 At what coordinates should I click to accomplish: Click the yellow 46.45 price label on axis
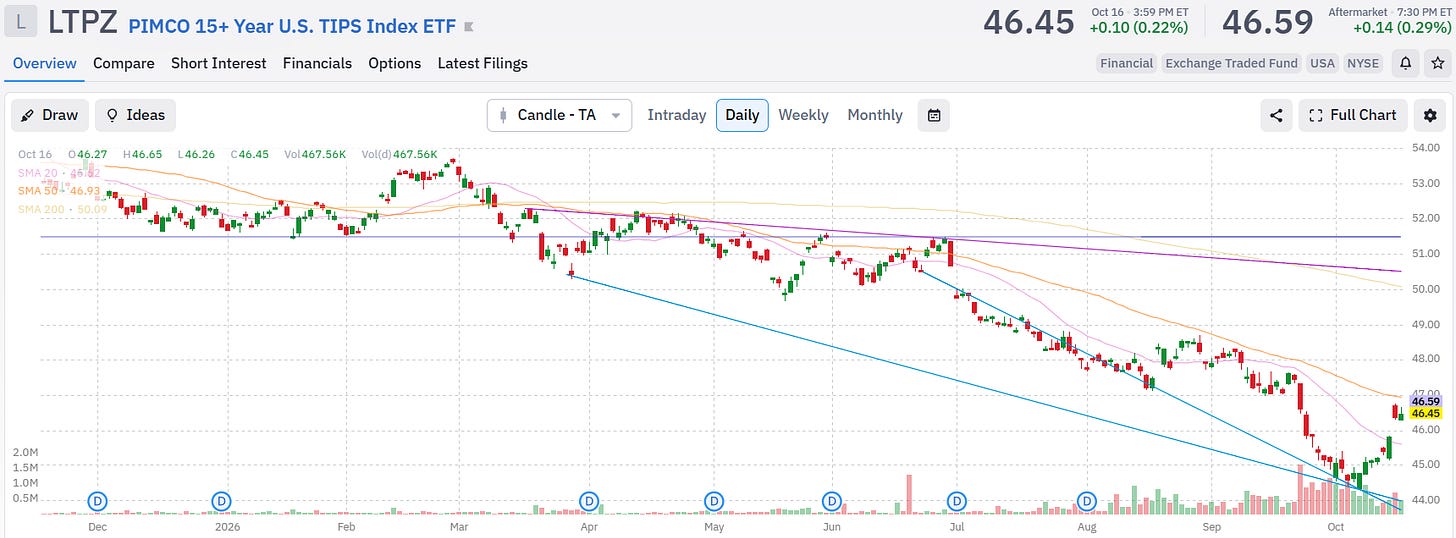coord(1425,413)
